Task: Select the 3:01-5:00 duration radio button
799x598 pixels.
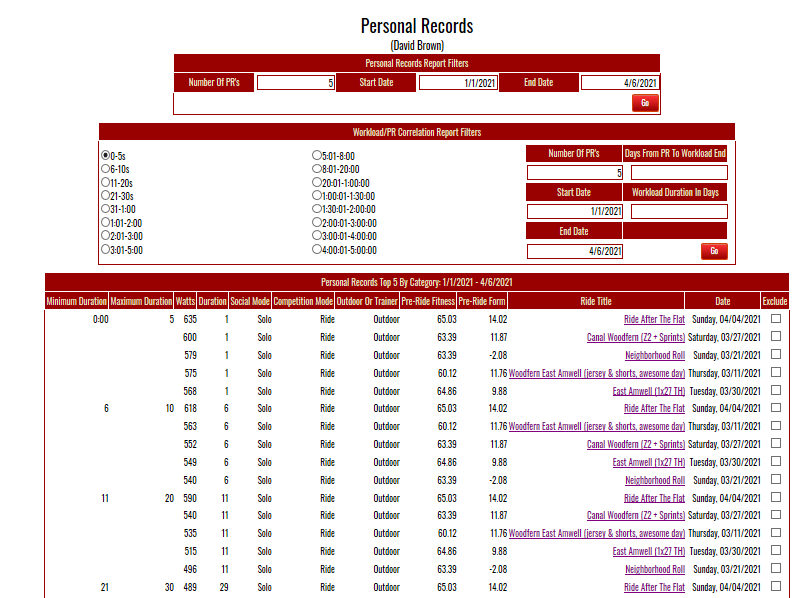Action: (x=105, y=249)
